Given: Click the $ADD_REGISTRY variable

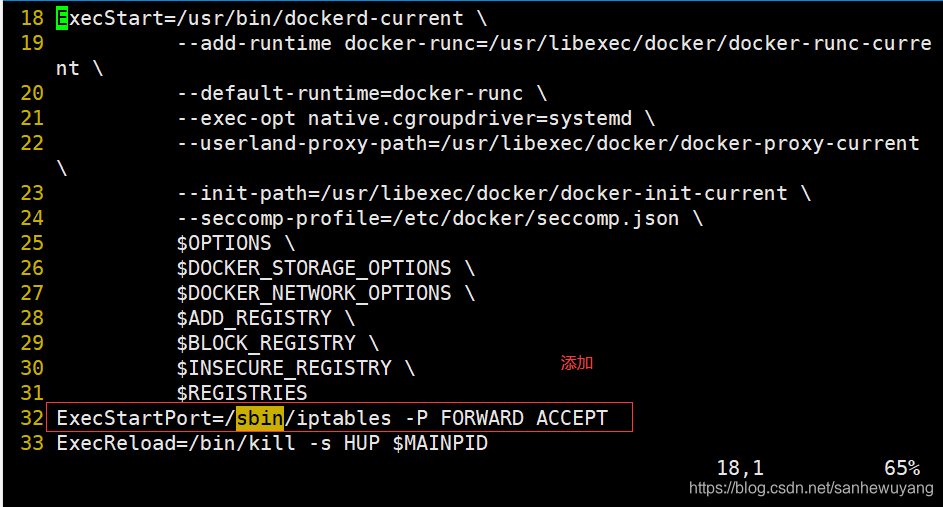Looking at the screenshot, I should point(254,318).
